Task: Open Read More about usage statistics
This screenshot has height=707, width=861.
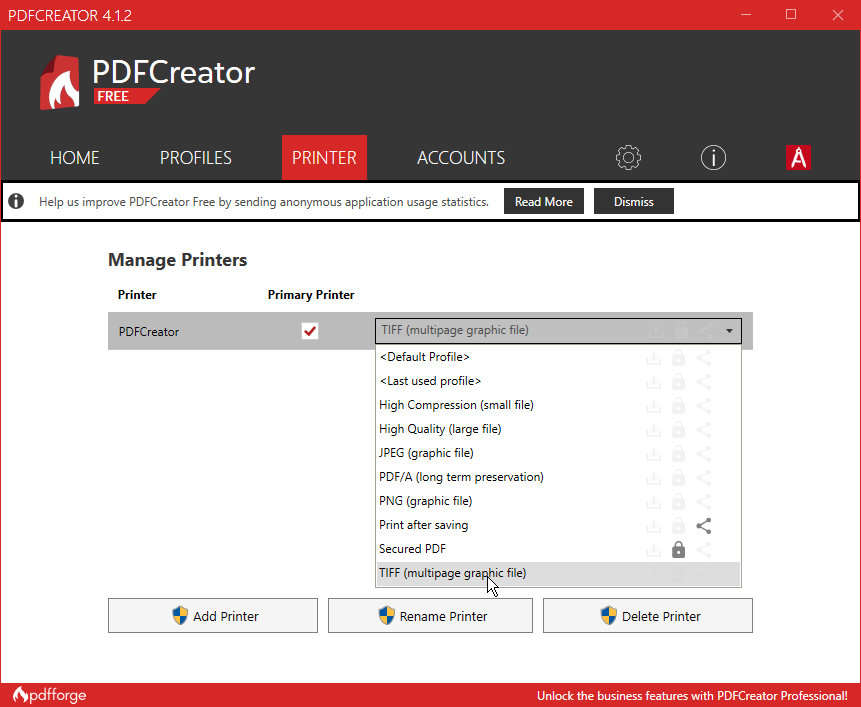Action: pyautogui.click(x=543, y=201)
